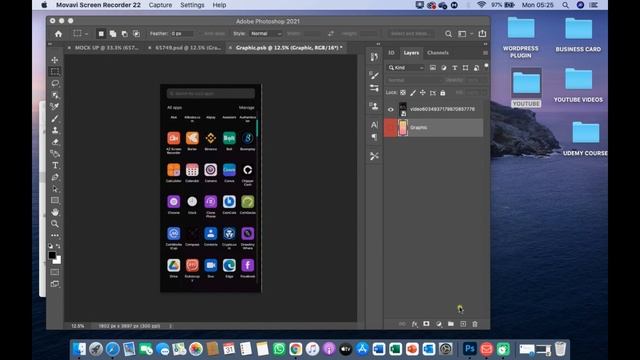The width and height of the screenshot is (640, 360).
Task: Click the Search icon in Photoshop options bar
Action: click(448, 34)
